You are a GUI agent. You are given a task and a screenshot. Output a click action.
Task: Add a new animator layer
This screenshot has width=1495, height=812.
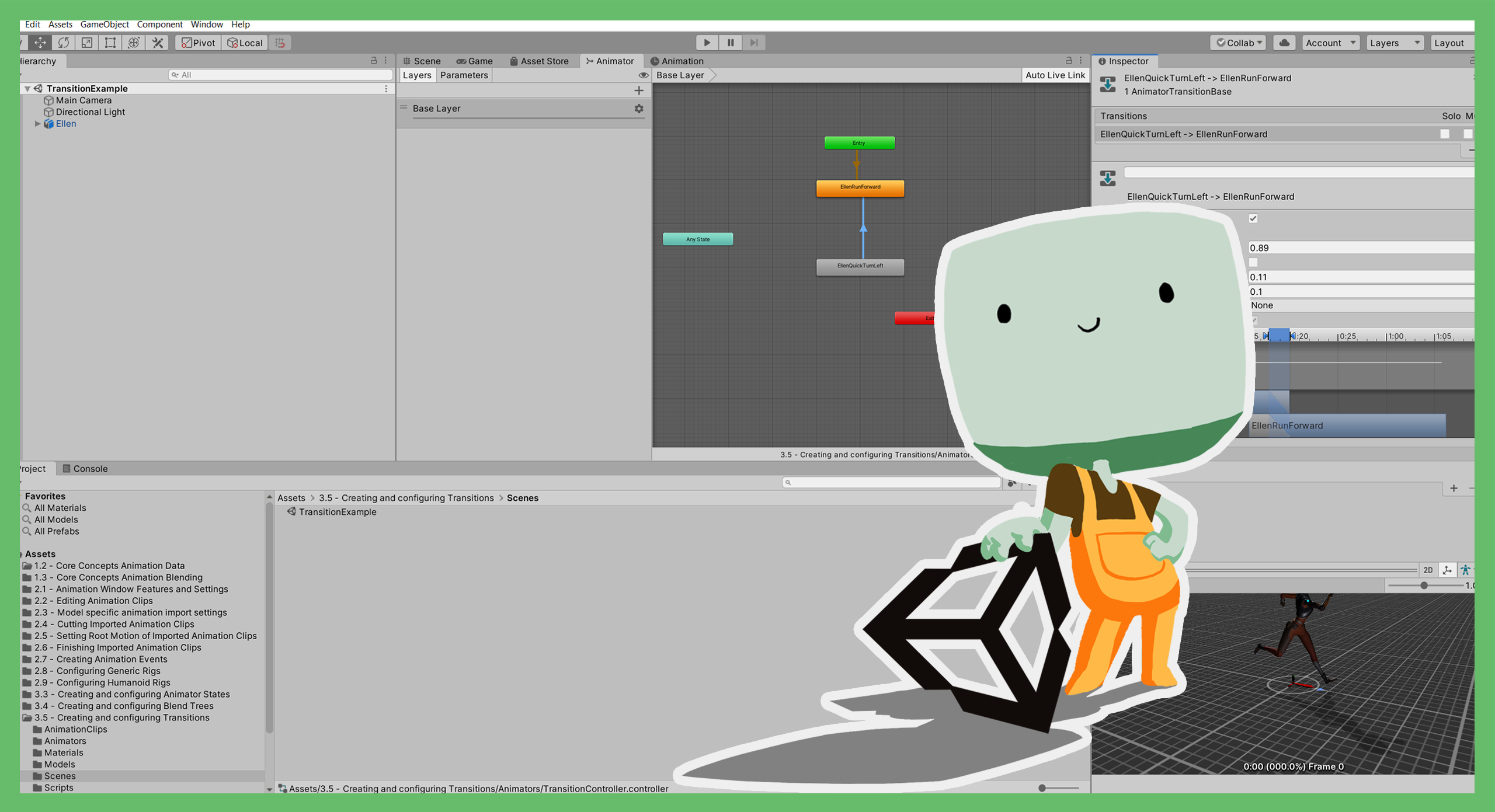[639, 90]
